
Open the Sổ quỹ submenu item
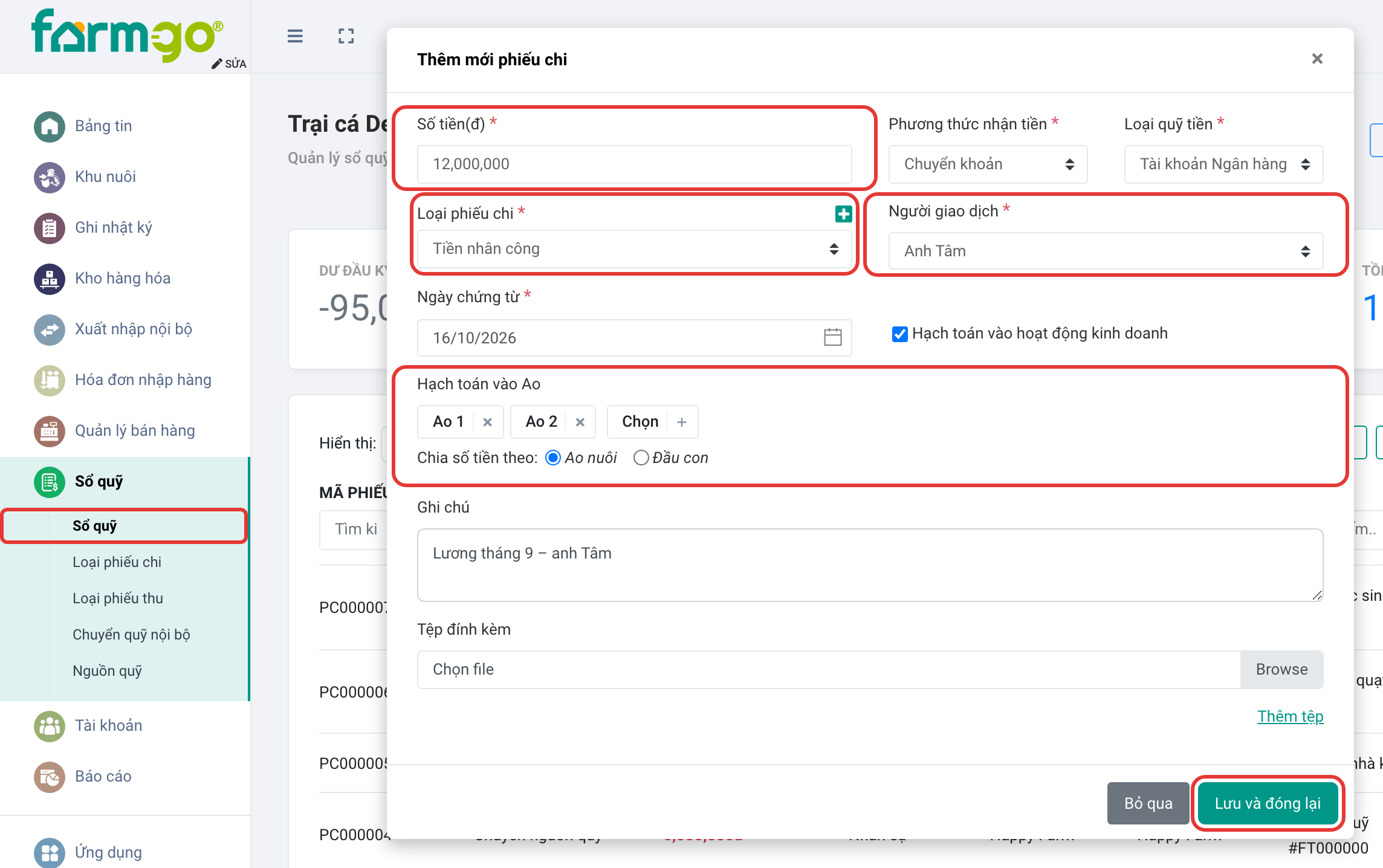click(x=125, y=526)
